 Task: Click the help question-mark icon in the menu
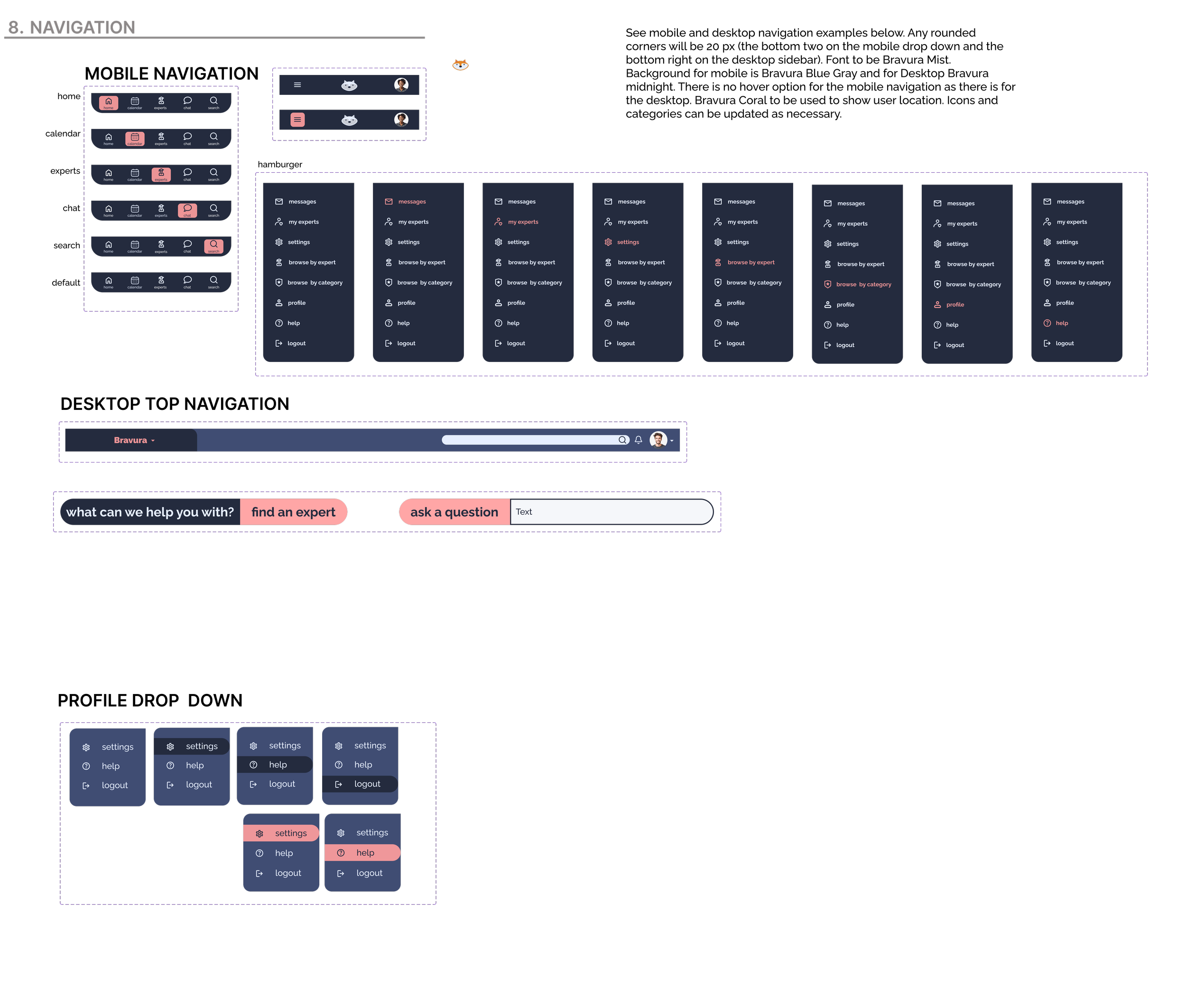click(86, 766)
